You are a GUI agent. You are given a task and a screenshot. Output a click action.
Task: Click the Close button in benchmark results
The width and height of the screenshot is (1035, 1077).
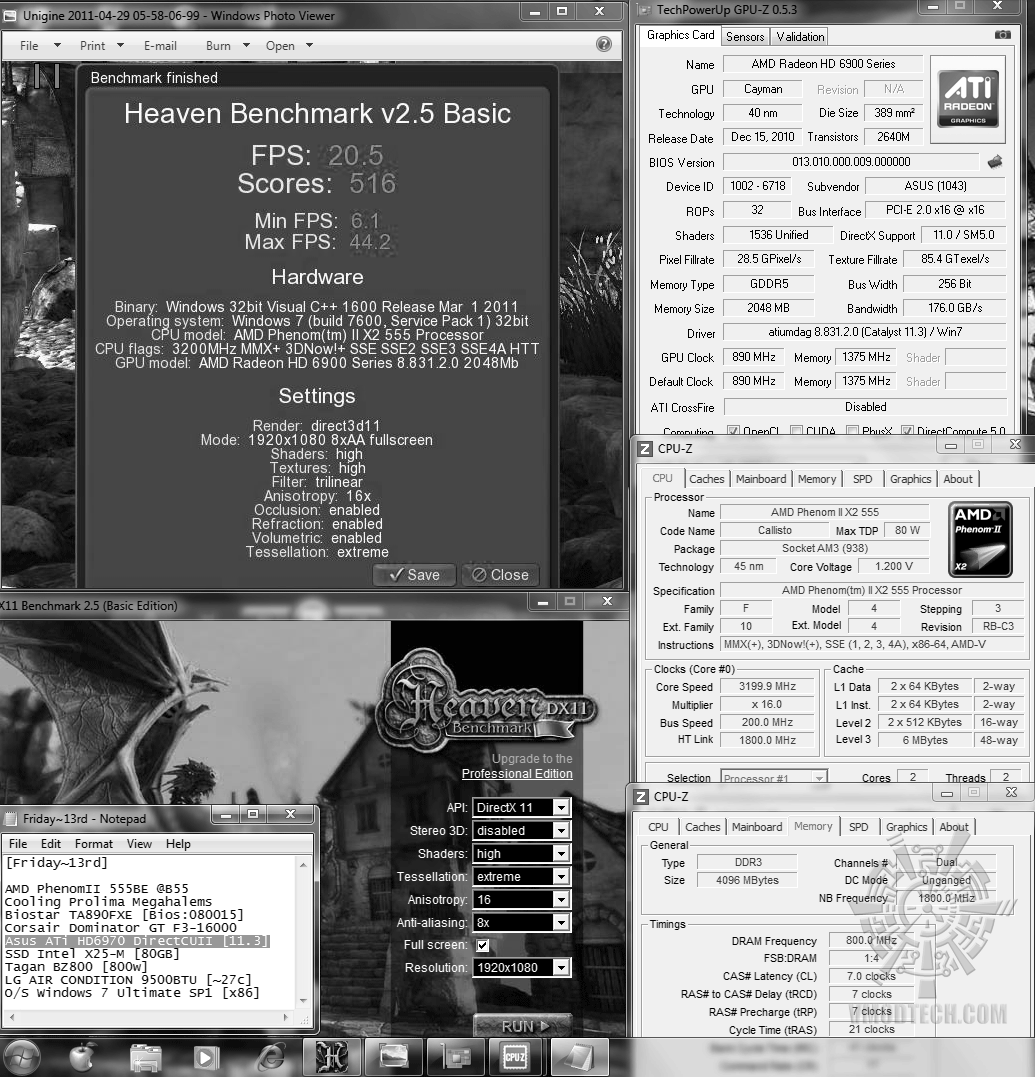(x=501, y=575)
